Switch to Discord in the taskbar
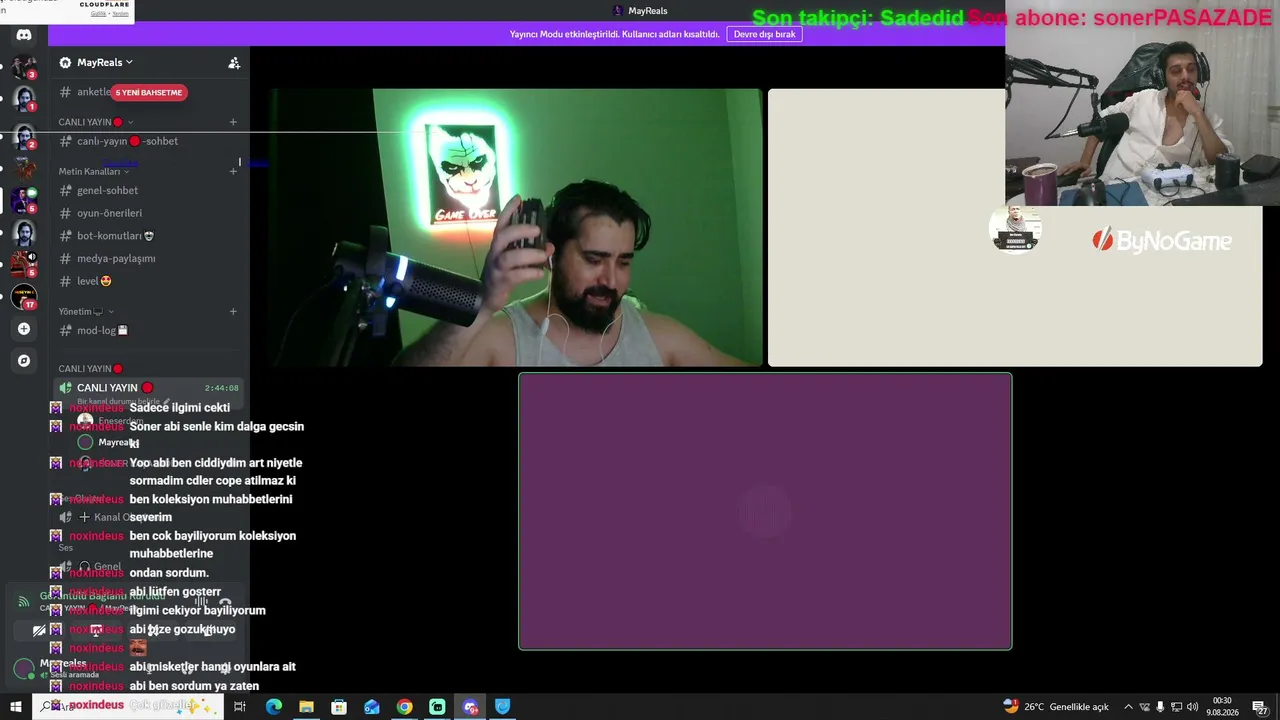Screen dimensions: 1280x720 point(470,707)
